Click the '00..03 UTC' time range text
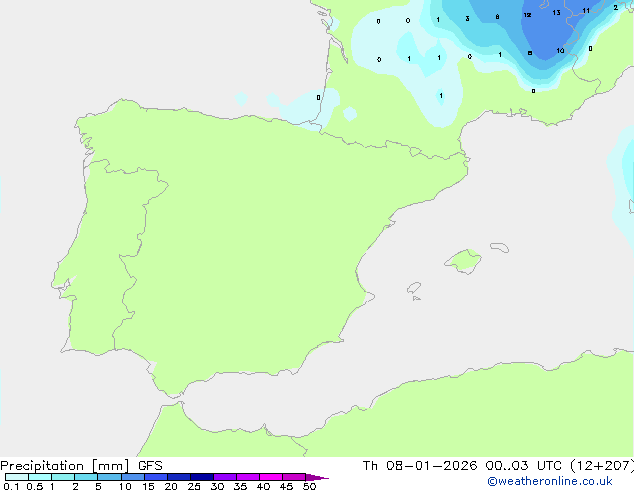This screenshot has height=490, width=634. click(524, 466)
